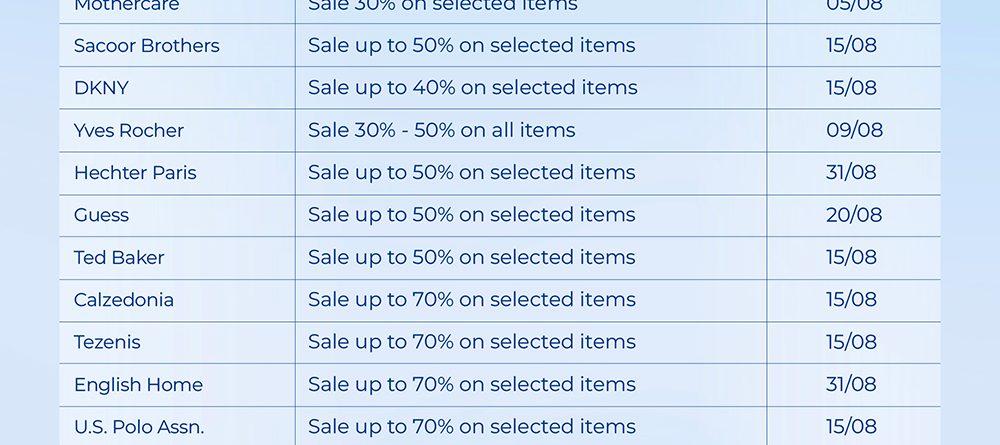1000x445 pixels.
Task: Select the Ted Baker brand cell
Action: coord(119,257)
